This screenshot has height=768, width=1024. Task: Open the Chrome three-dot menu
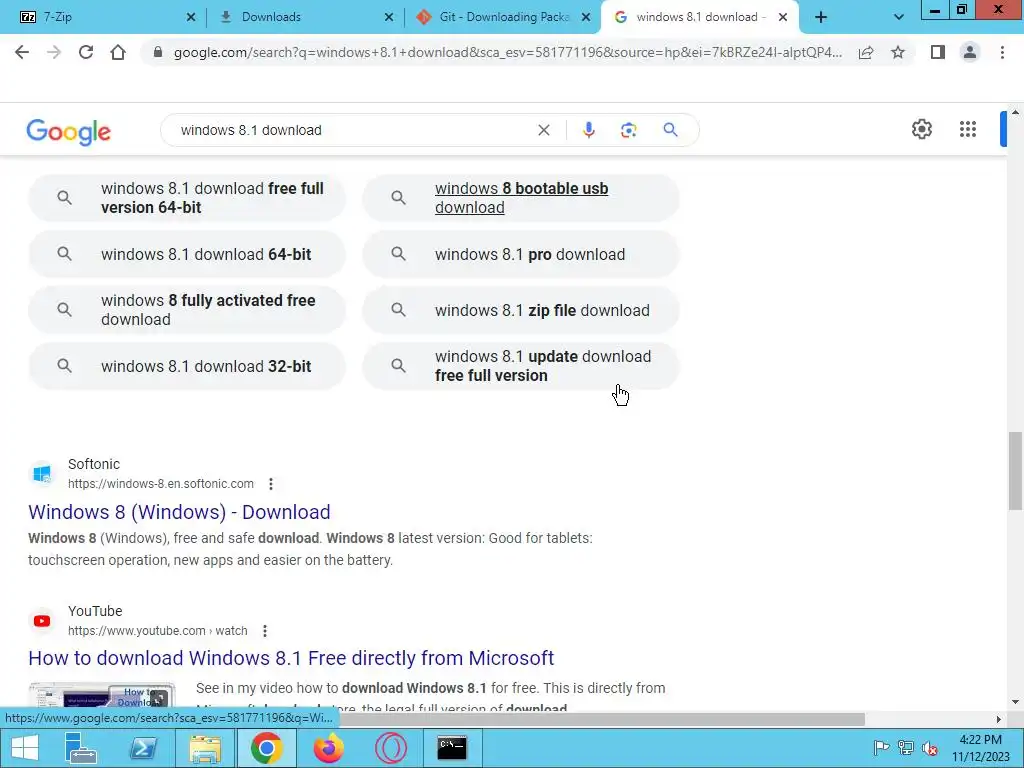1002,52
